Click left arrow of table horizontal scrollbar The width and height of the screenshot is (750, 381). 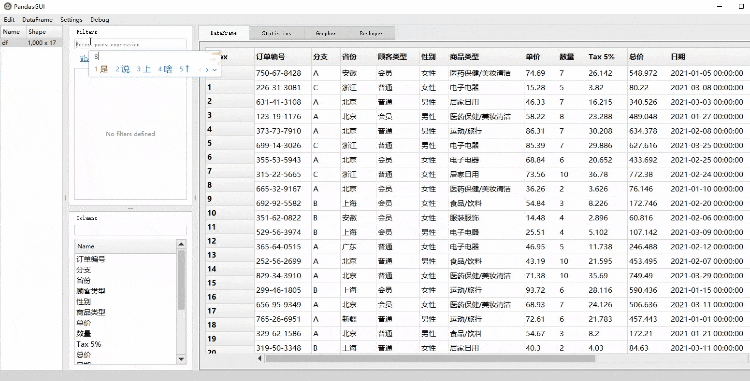point(260,358)
